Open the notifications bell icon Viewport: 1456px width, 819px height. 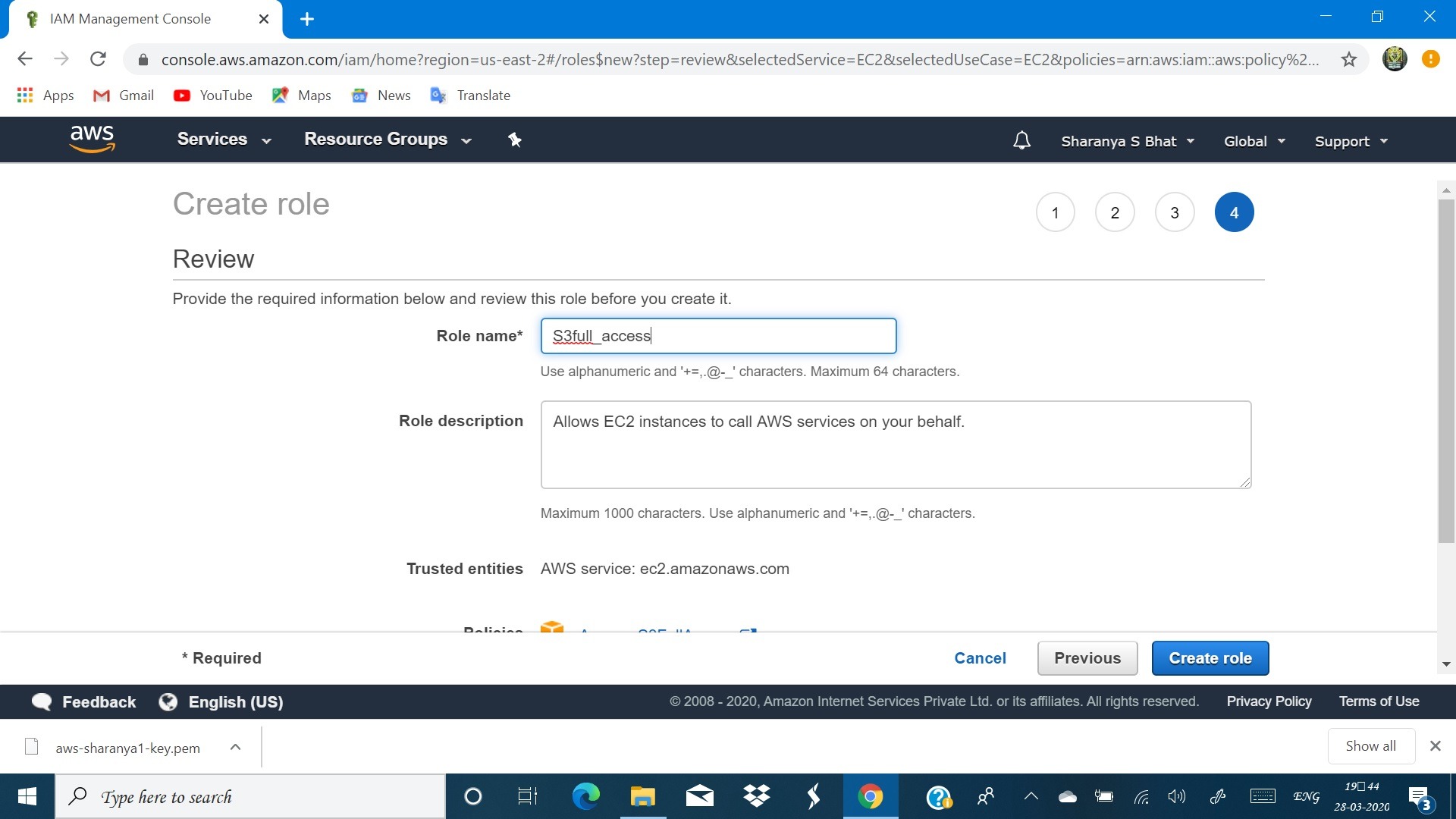point(1021,140)
